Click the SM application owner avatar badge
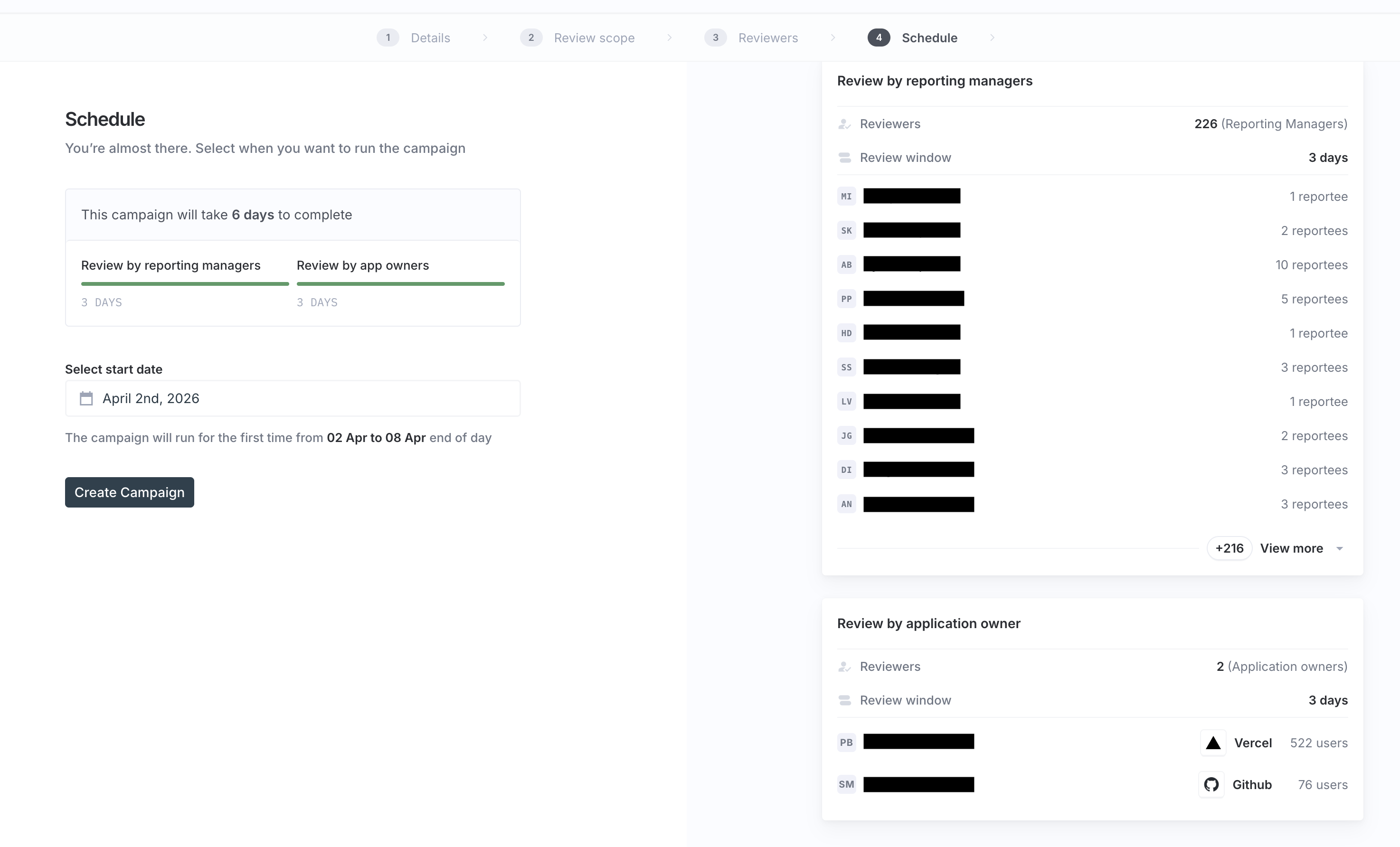Screen dimensions: 1400x847 click(x=846, y=784)
